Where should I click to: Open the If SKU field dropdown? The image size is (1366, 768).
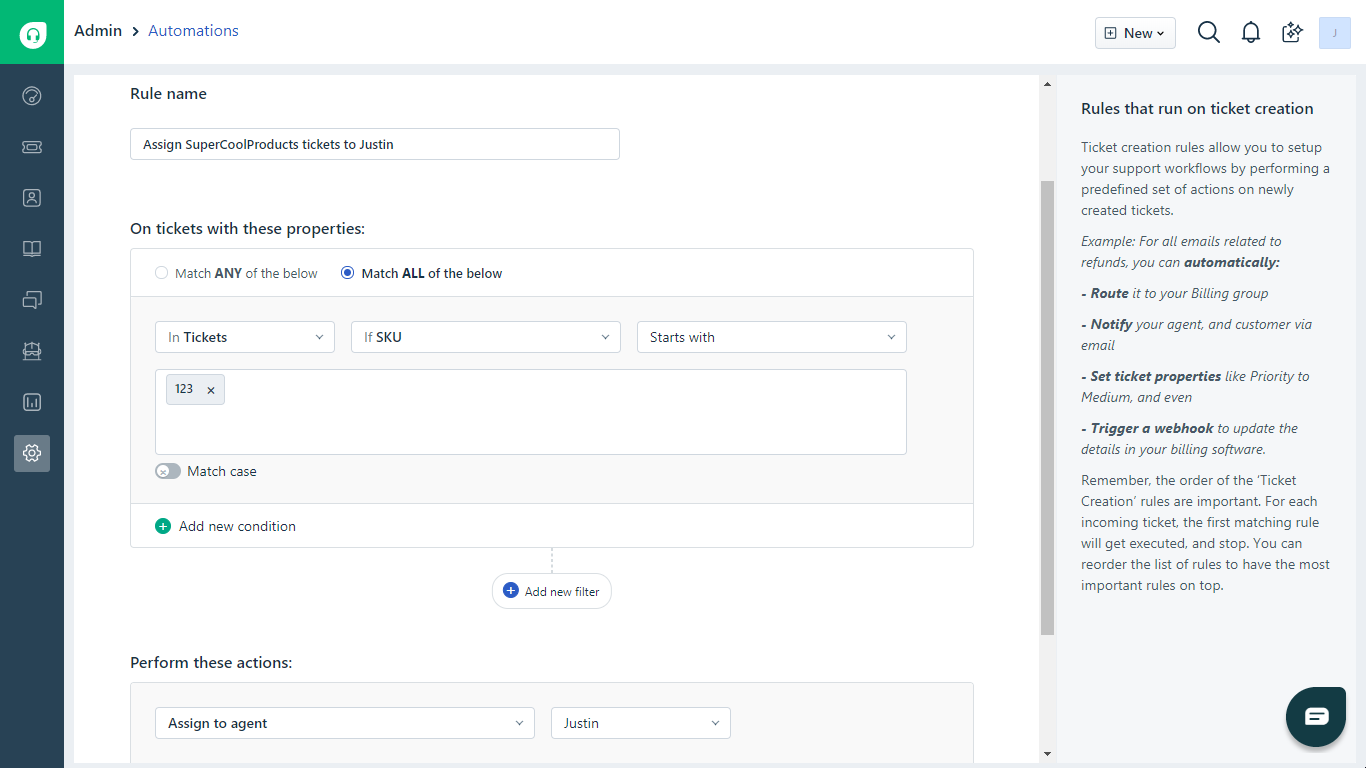pos(486,337)
